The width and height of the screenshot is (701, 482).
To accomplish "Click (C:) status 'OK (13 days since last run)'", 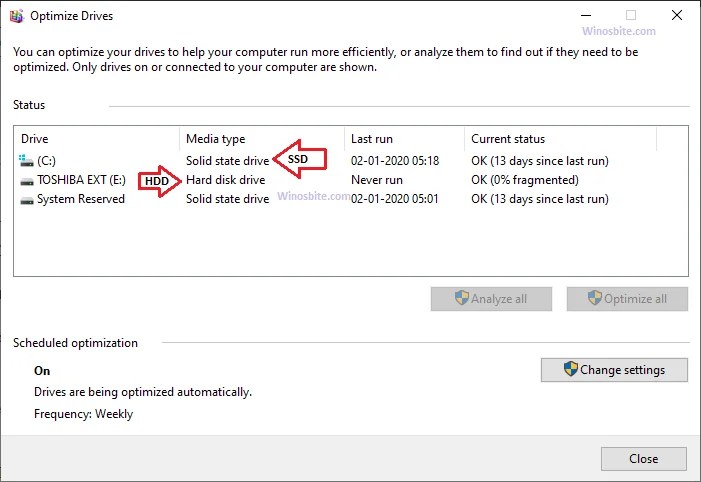I will click(x=540, y=161).
